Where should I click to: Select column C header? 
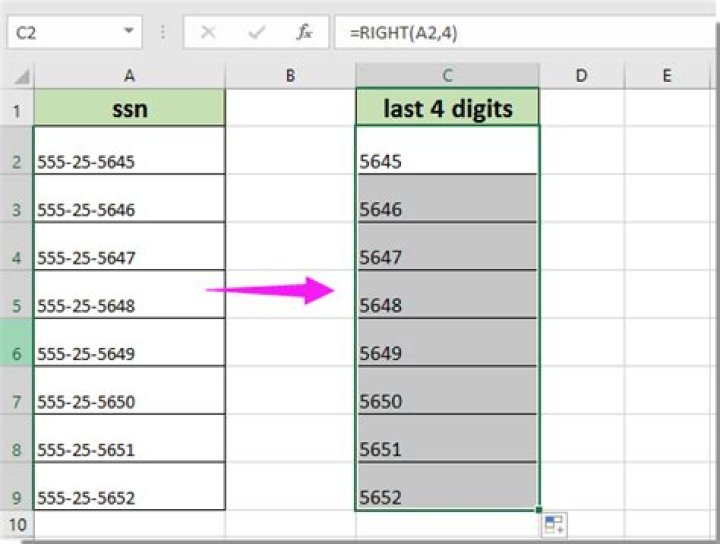tap(447, 75)
